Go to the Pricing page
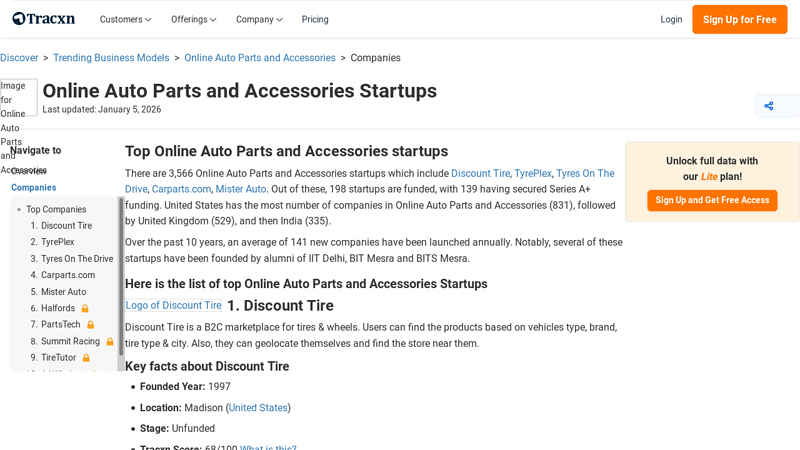Screen dimensions: 800x450 click(315, 19)
